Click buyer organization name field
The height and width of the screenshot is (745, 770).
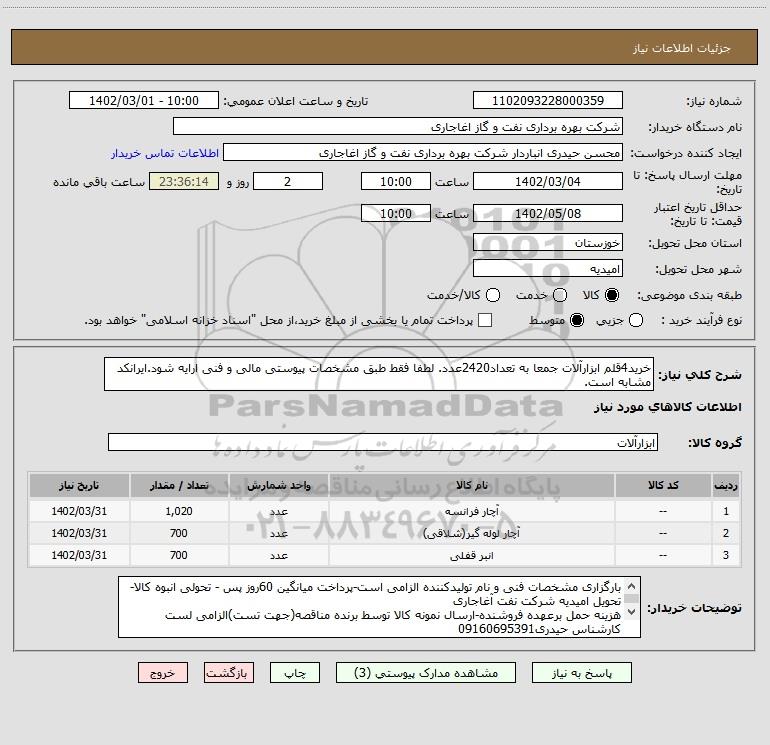[398, 126]
